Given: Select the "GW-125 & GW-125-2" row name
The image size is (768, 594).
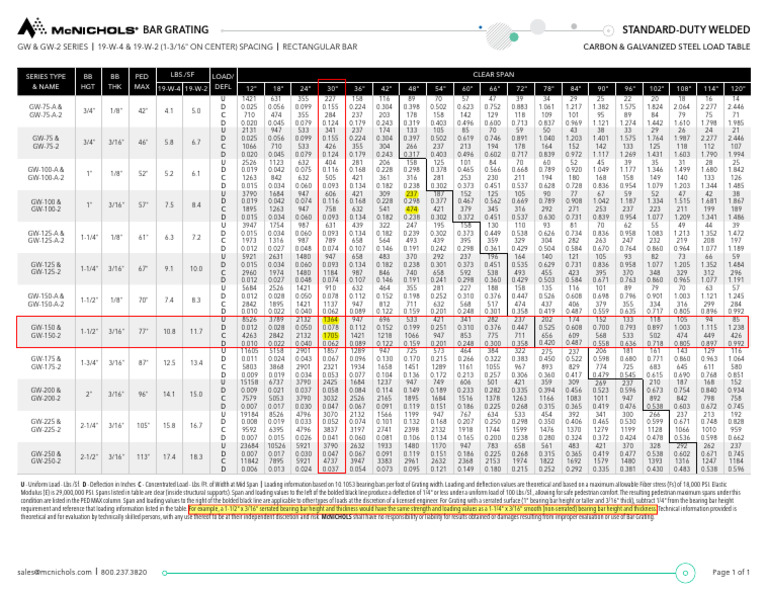Looking at the screenshot, I should coord(46,268).
